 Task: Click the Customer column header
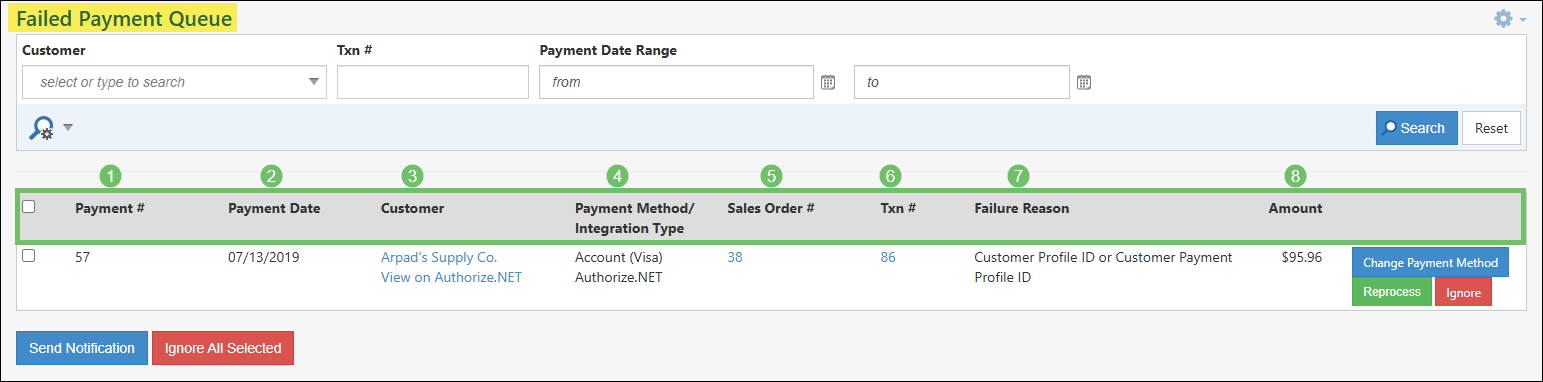tap(412, 209)
